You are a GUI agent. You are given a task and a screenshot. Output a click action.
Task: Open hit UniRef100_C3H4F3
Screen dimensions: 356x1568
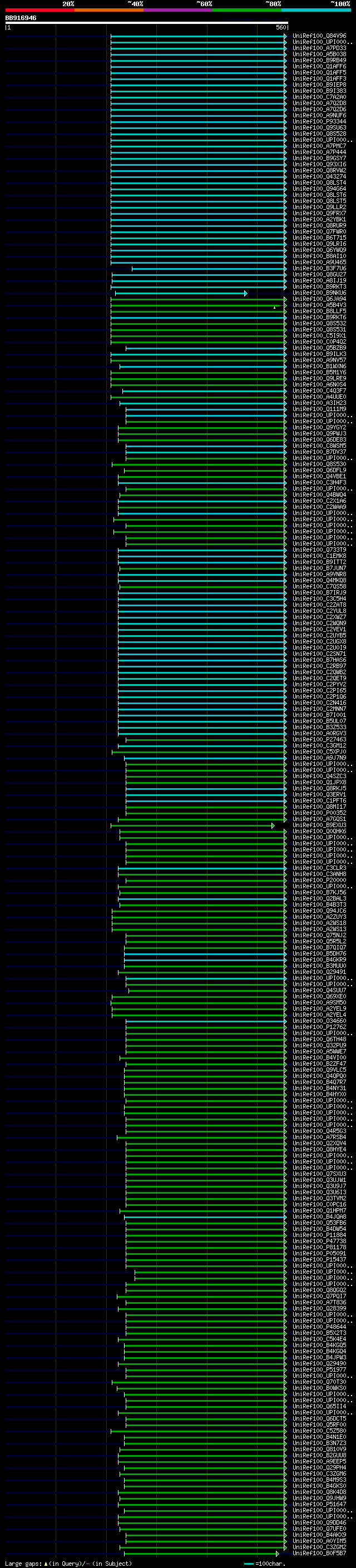coord(319,482)
